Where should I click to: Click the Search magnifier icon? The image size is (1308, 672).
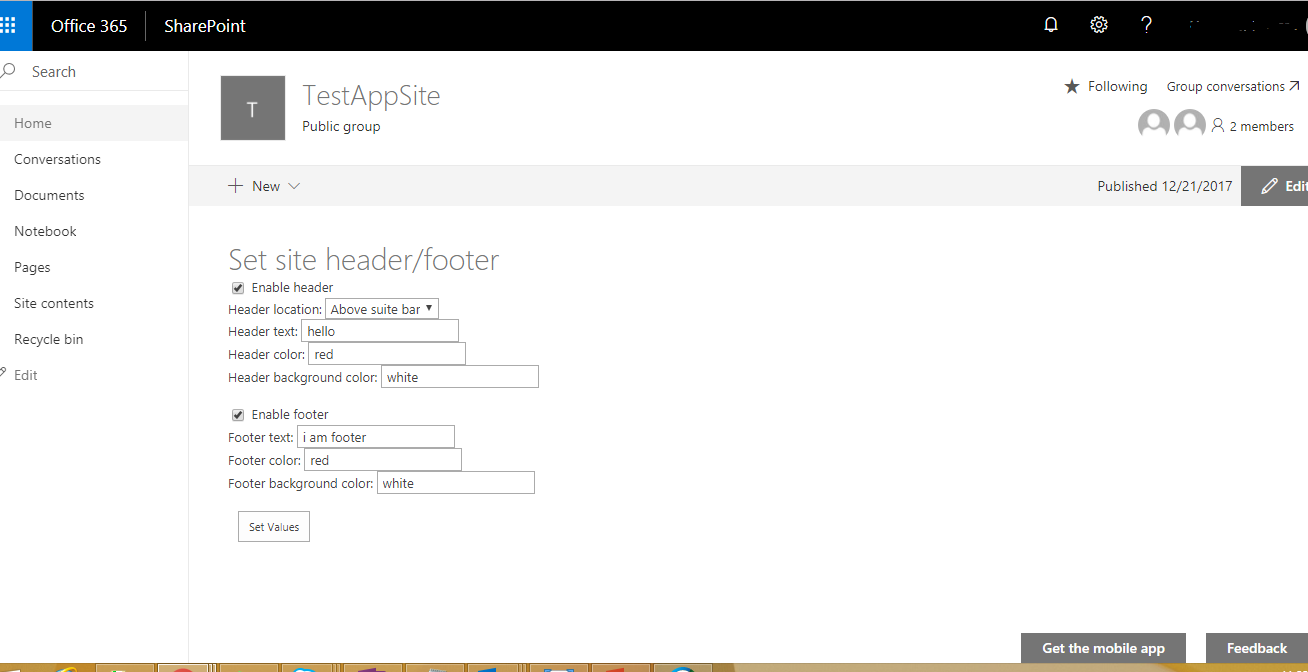coord(8,71)
